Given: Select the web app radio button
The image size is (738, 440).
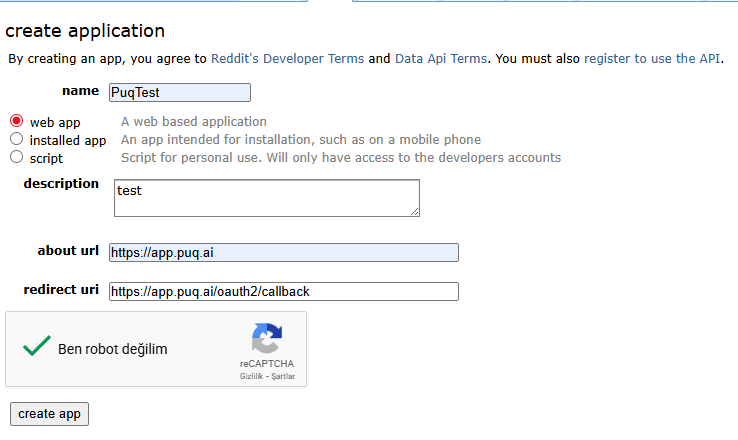Looking at the screenshot, I should (17, 121).
